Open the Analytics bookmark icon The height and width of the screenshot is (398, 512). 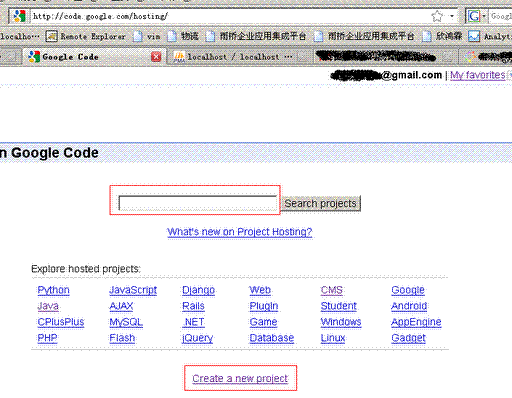(474, 36)
